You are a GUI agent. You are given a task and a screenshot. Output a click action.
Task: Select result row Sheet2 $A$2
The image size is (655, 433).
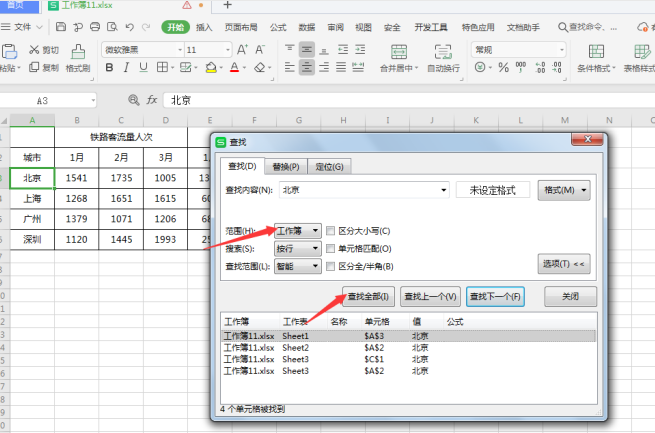pos(409,347)
